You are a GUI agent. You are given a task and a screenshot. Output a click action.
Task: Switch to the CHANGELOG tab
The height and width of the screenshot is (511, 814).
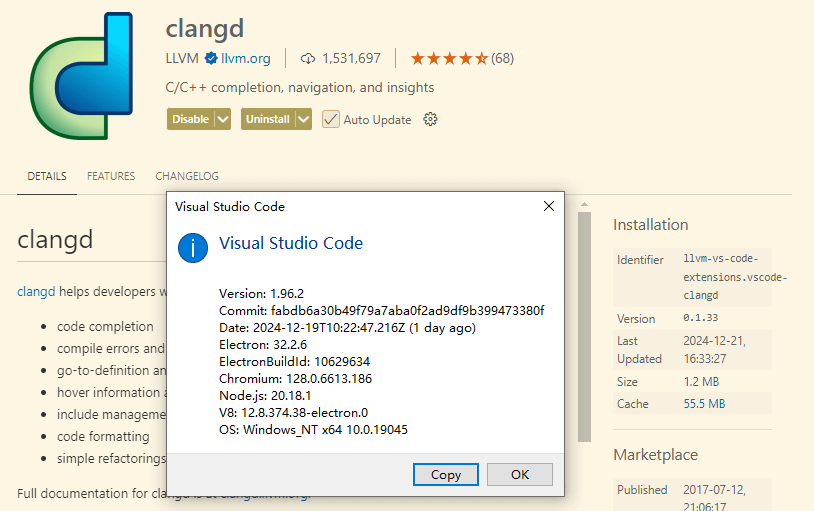point(187,176)
